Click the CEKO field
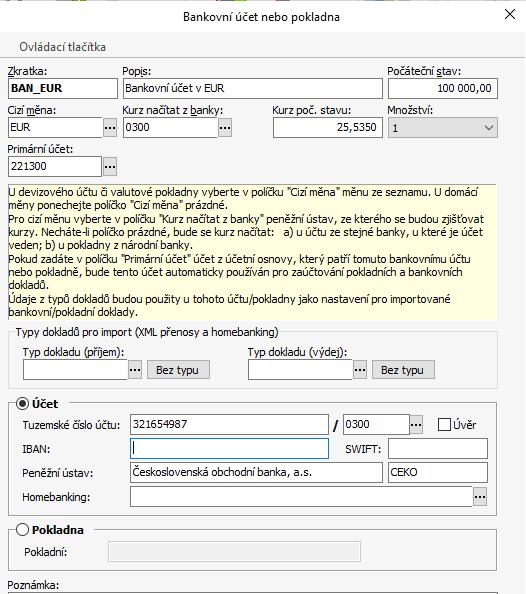The width and height of the screenshot is (526, 594). click(438, 472)
